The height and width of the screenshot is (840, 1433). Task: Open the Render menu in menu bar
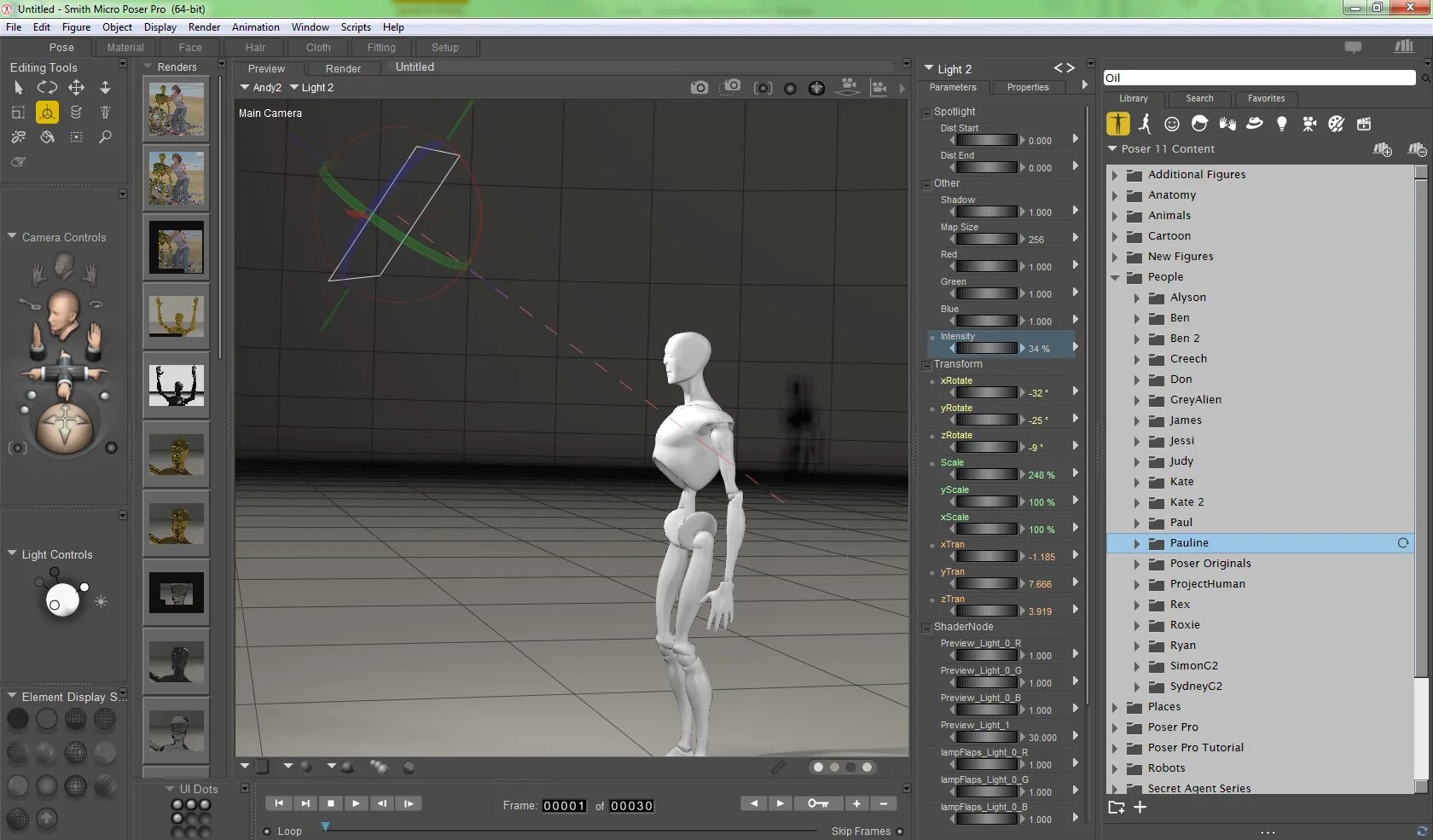tap(204, 27)
